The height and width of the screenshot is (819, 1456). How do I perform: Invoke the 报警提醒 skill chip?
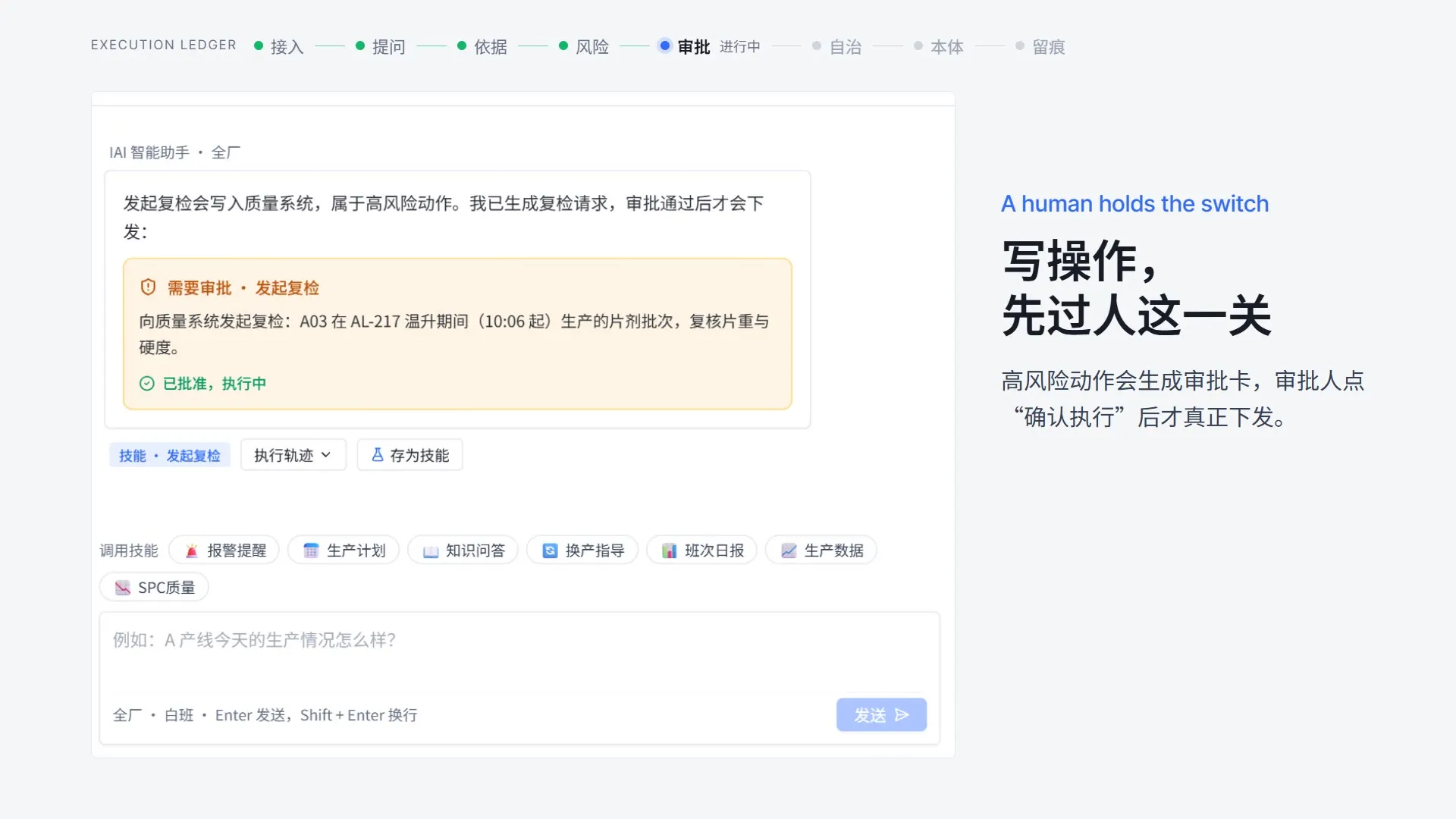224,551
